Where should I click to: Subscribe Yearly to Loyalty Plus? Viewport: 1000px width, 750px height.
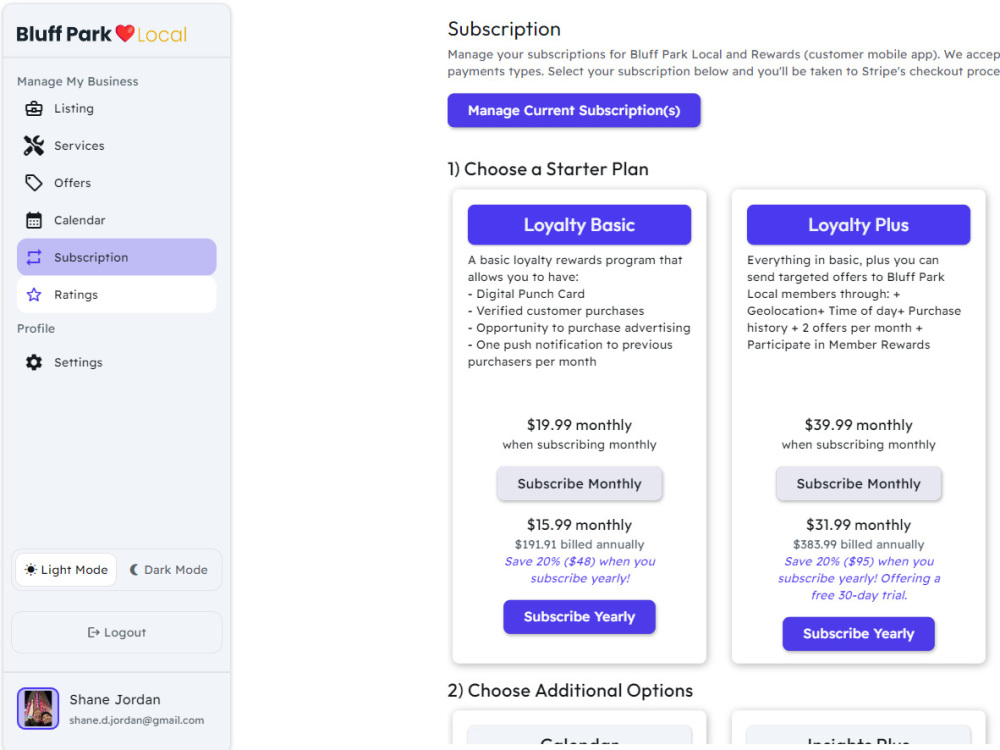coord(858,633)
